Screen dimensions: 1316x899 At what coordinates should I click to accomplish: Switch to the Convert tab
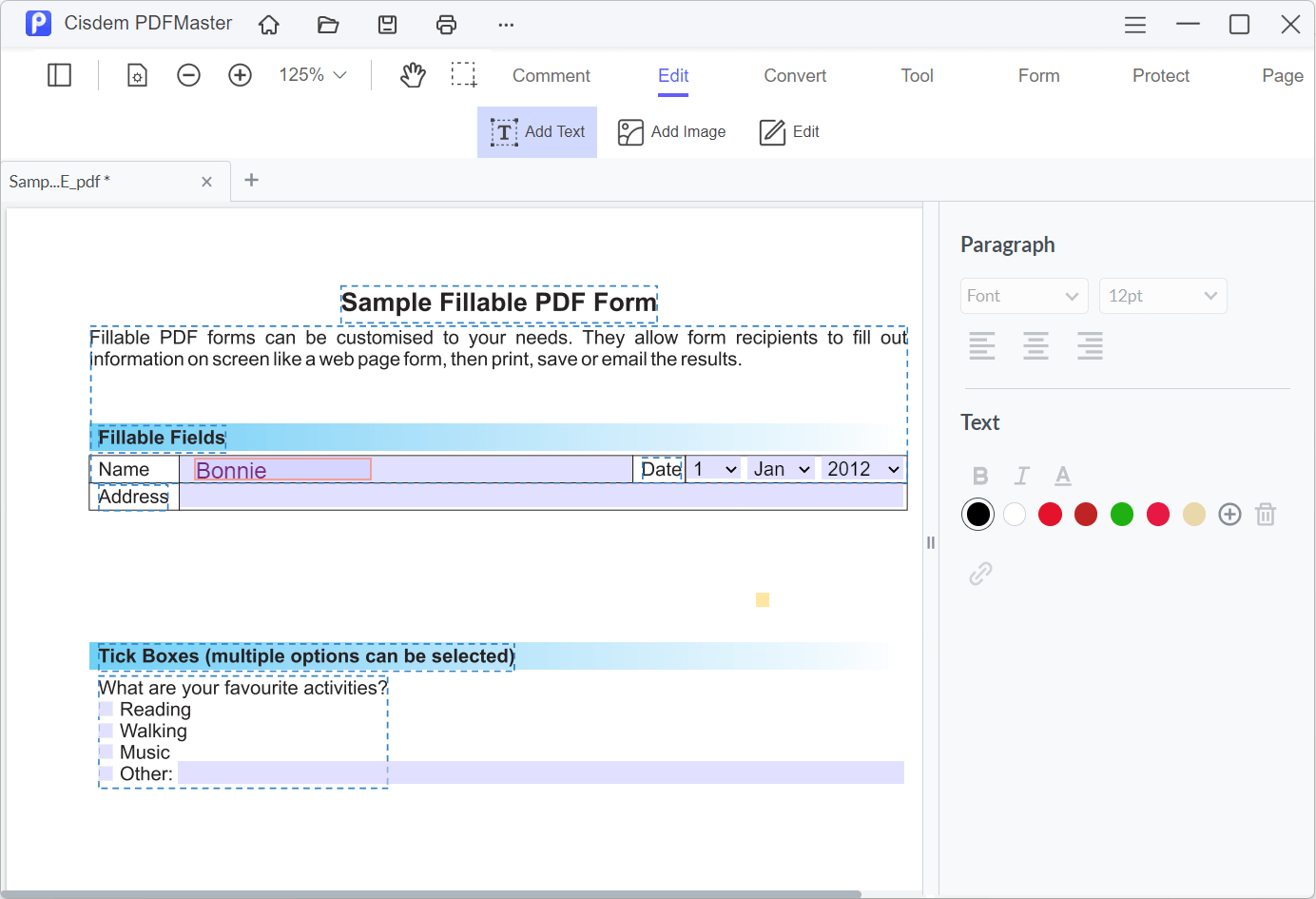point(795,76)
